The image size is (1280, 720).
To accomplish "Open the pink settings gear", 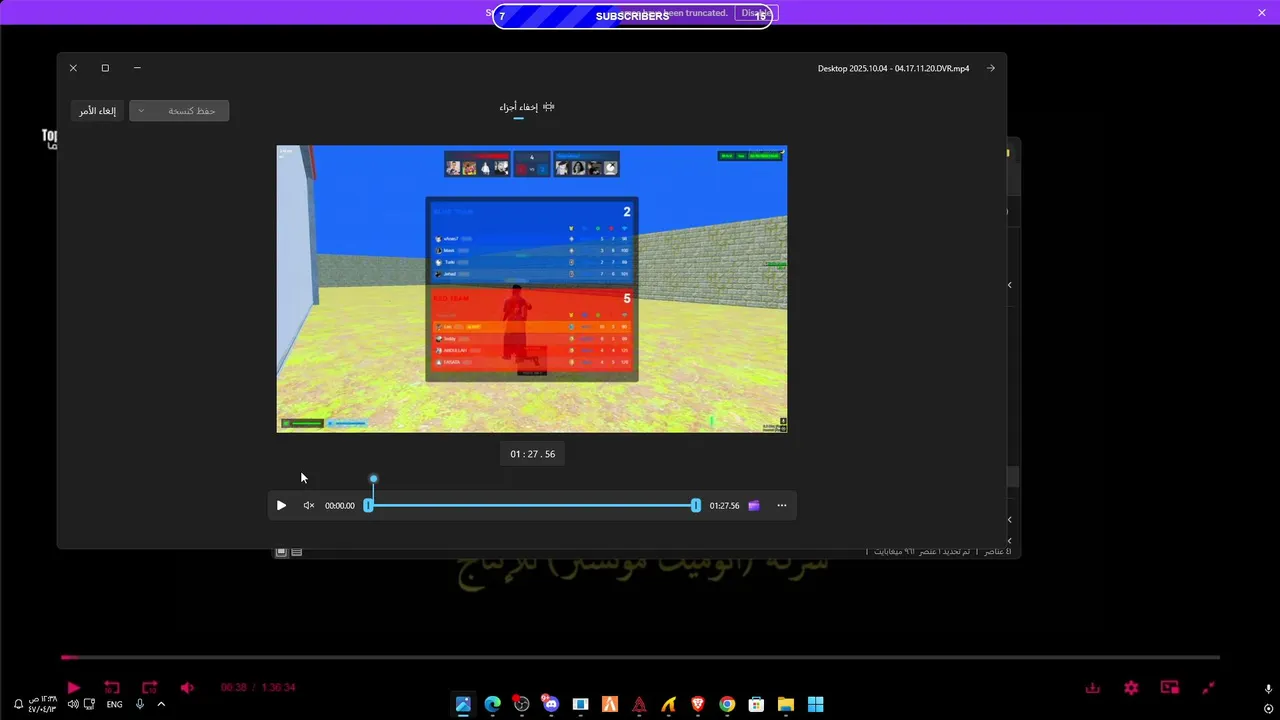I will pyautogui.click(x=1131, y=688).
